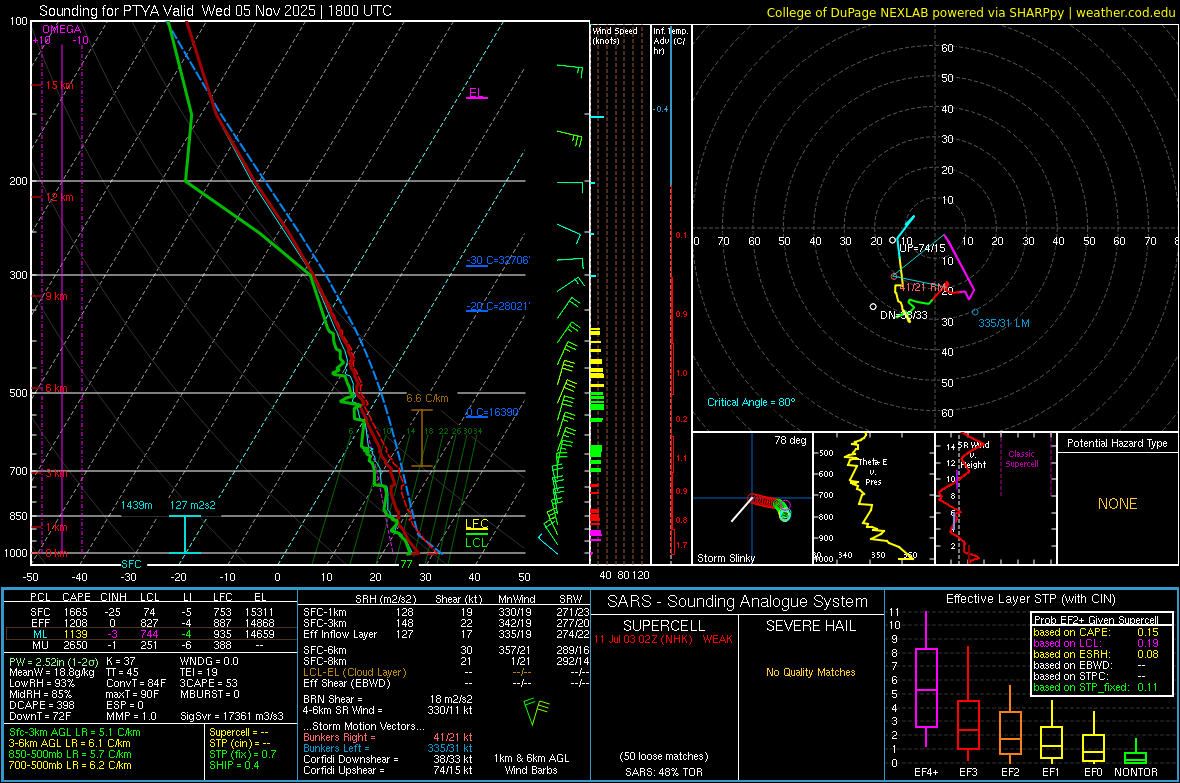Click the 'based on CAPE: 0.15' legend line

tap(1096, 632)
